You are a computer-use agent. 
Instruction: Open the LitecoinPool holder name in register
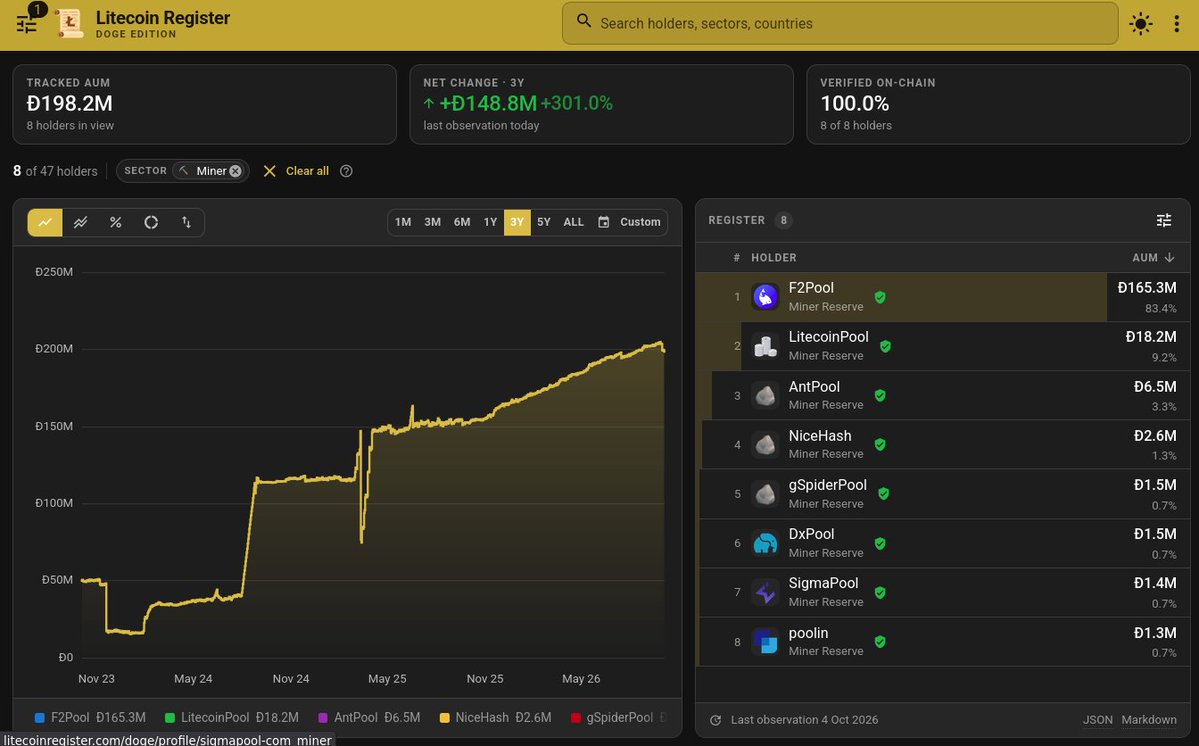click(828, 337)
